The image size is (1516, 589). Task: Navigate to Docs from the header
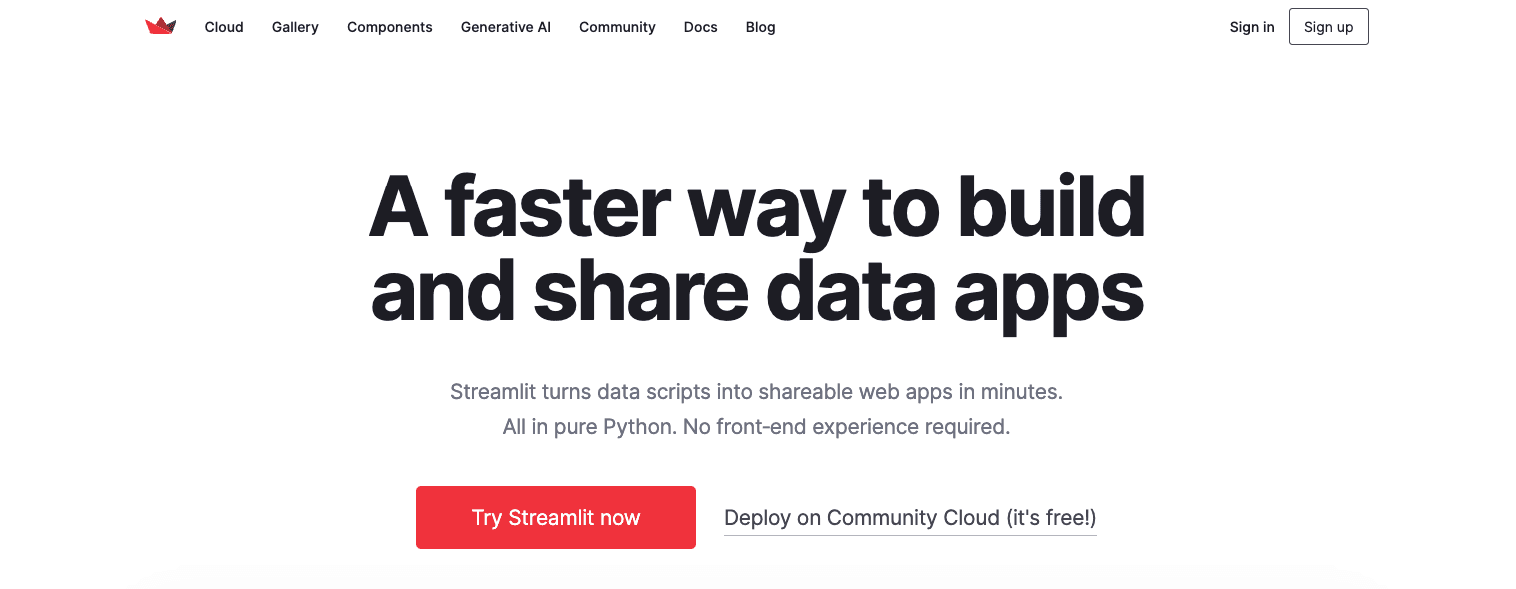click(x=700, y=27)
